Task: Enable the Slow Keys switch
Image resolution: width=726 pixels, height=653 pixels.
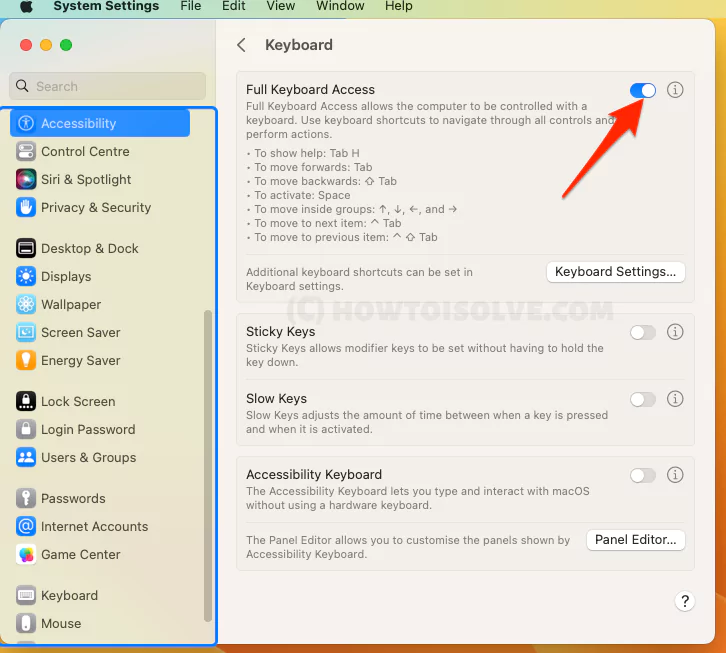Action: coord(643,399)
